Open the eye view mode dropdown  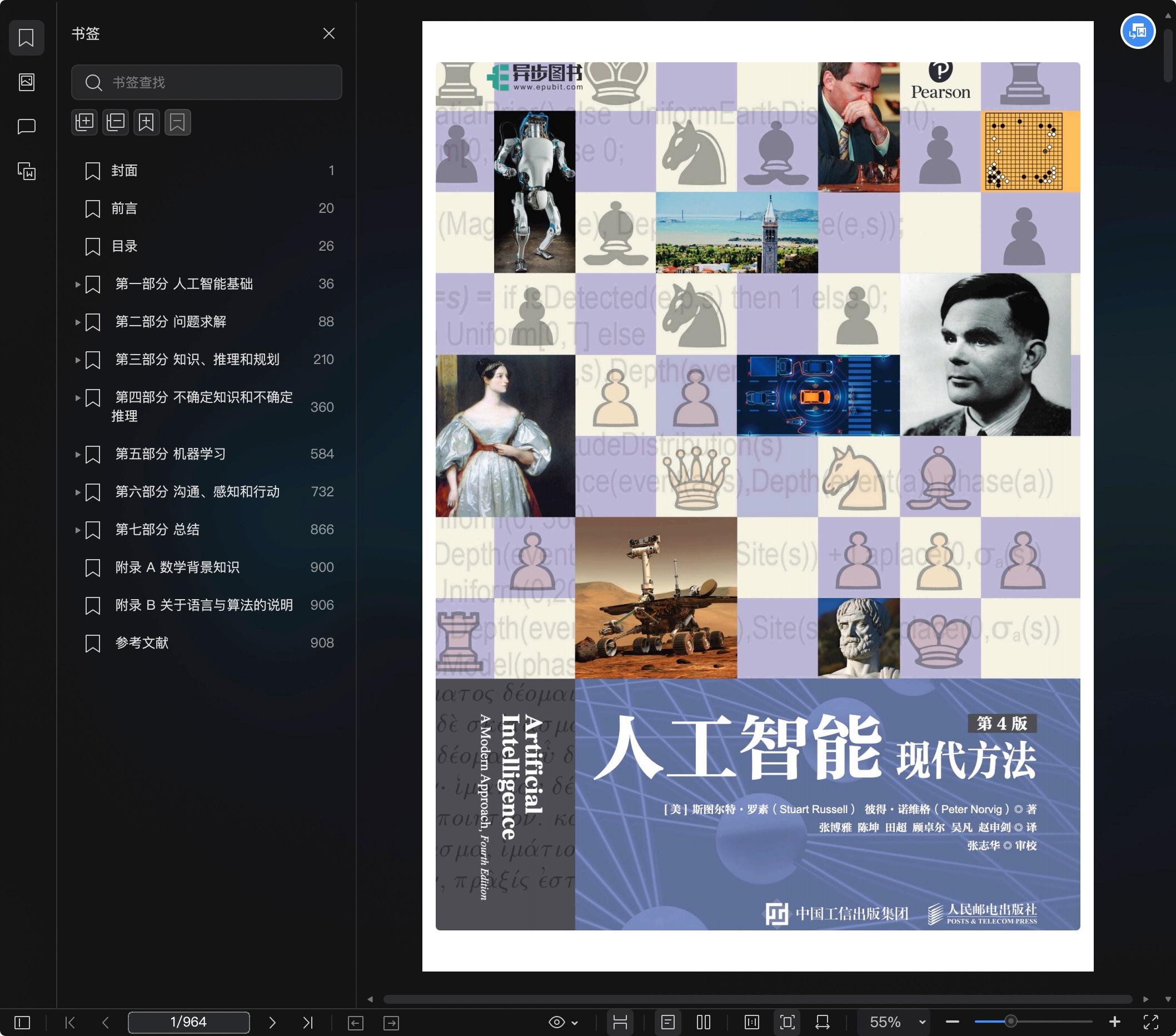[x=563, y=1022]
